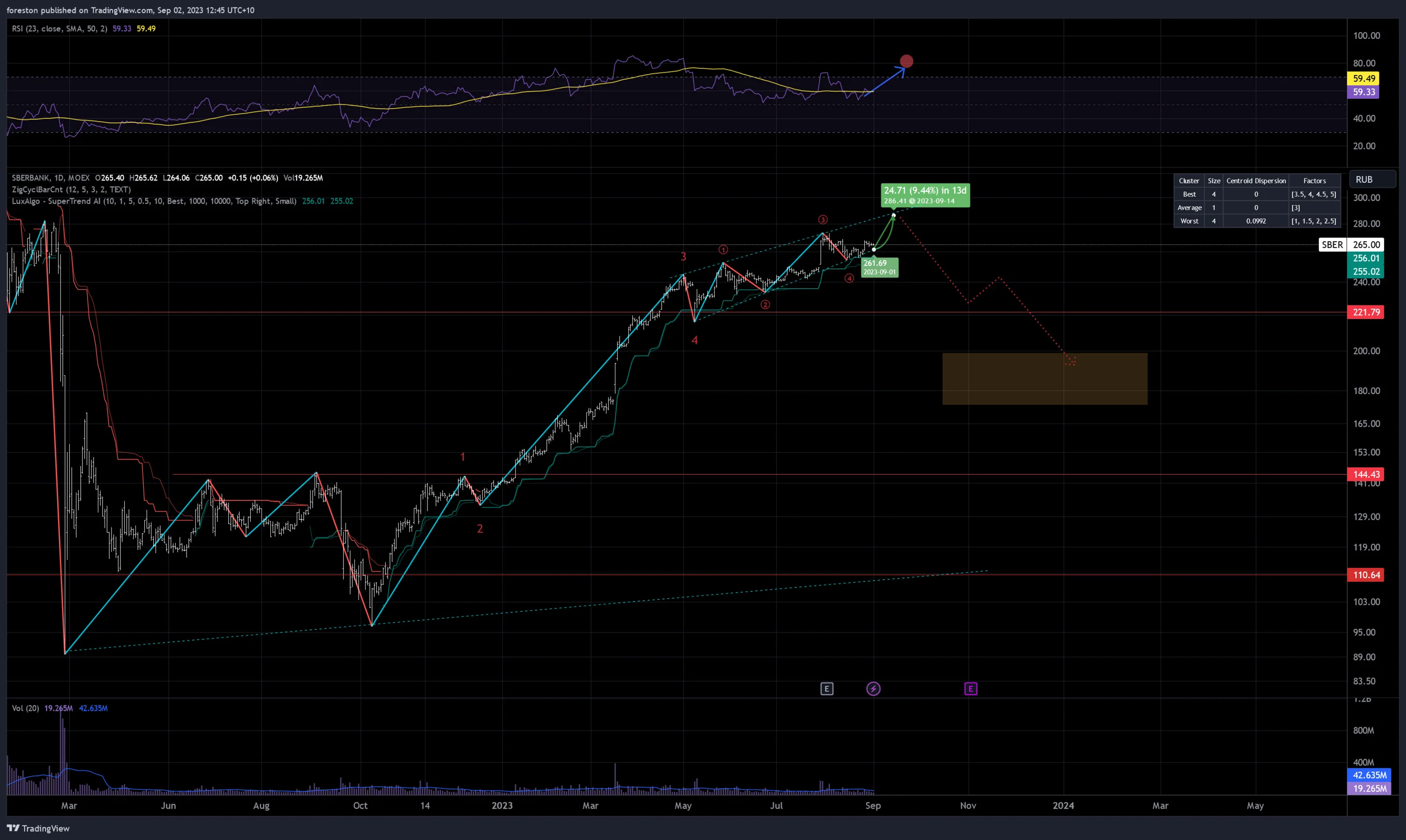Click the SBER 265.00 price label
This screenshot has height=840, width=1406.
point(1351,245)
